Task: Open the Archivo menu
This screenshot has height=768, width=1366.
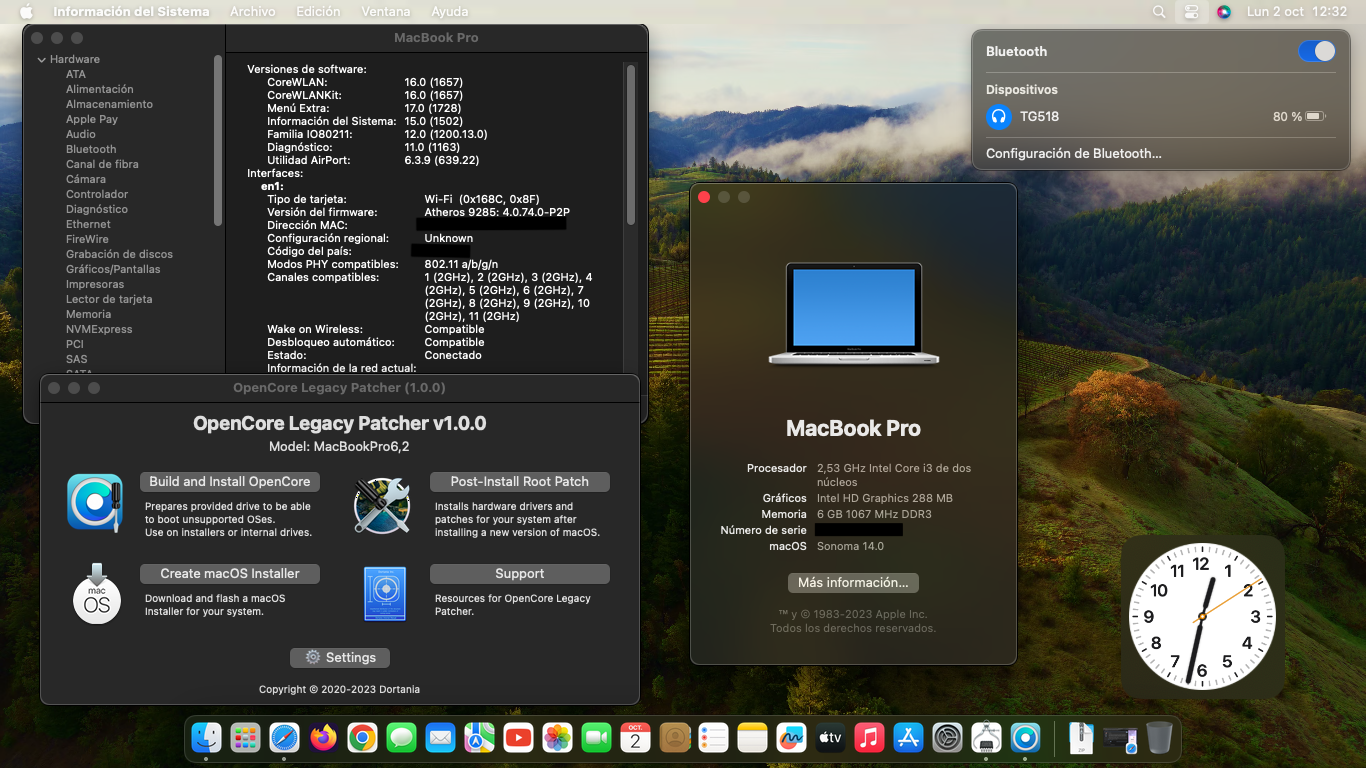Action: pos(253,12)
